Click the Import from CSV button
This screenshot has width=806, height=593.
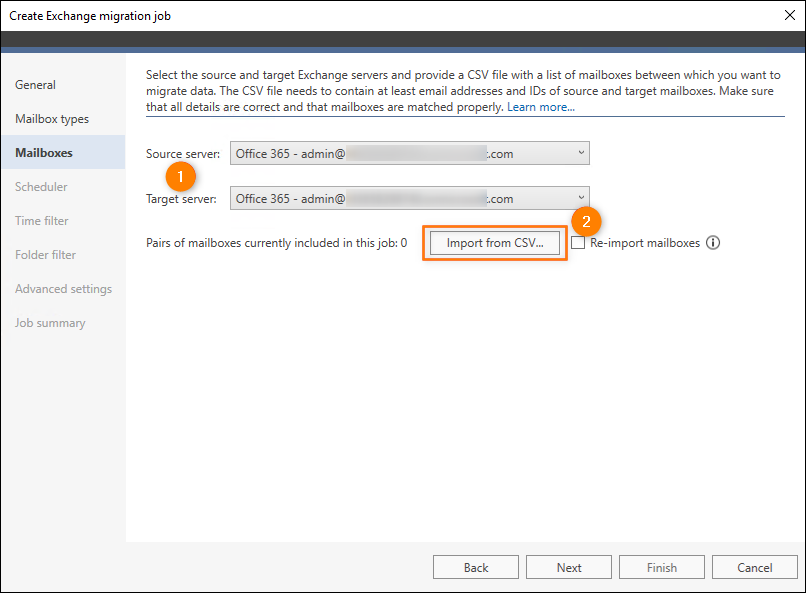tap(494, 243)
